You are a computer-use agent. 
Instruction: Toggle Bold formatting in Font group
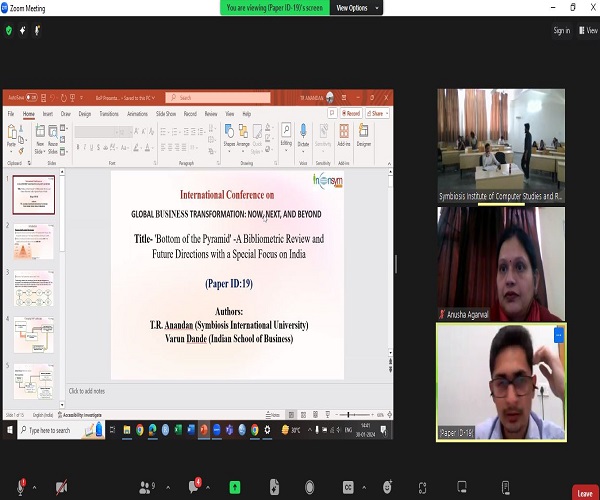click(78, 148)
